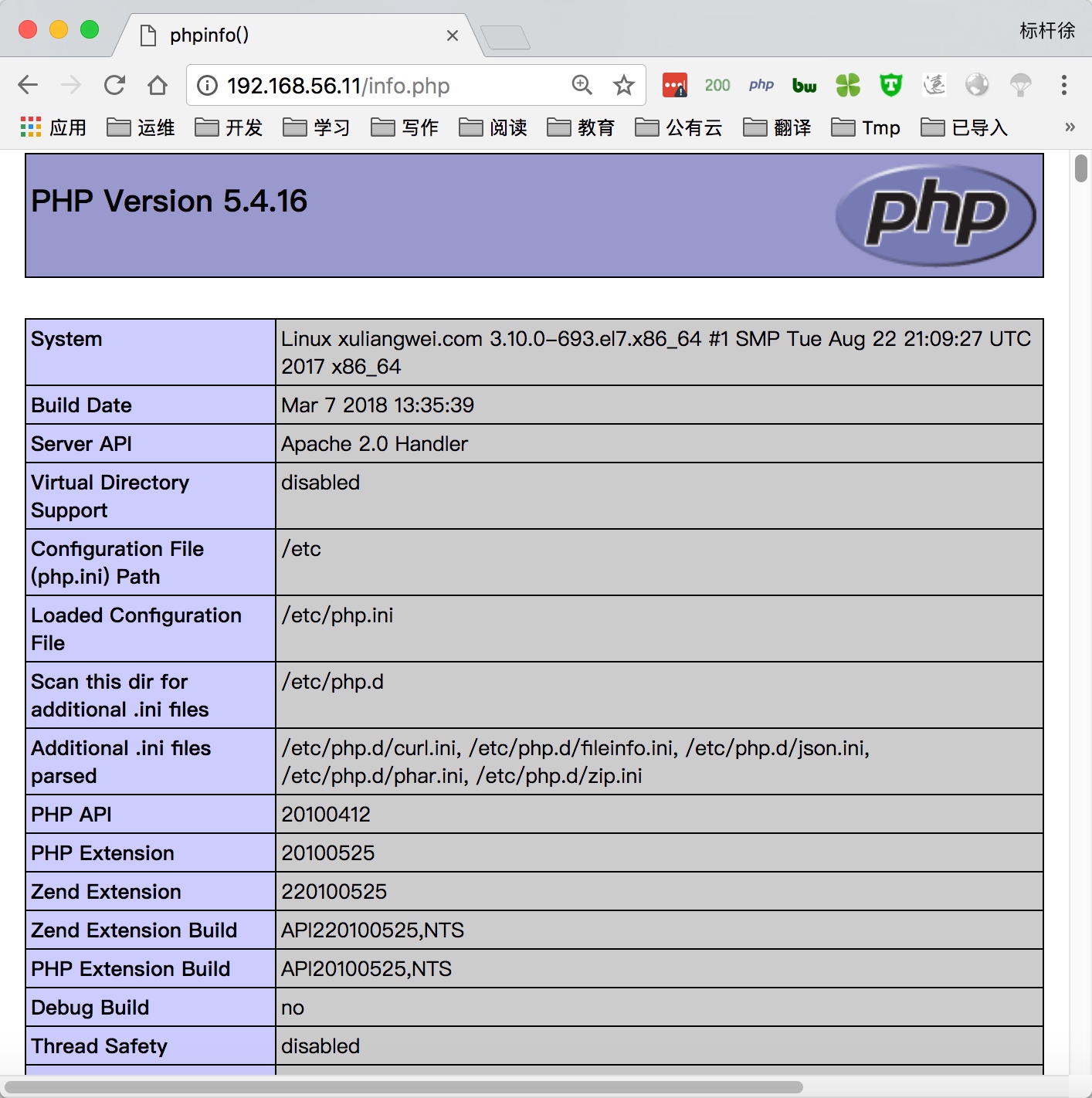Click the Linux xuliangwei.com system value
1092x1098 pixels.
tap(656, 352)
